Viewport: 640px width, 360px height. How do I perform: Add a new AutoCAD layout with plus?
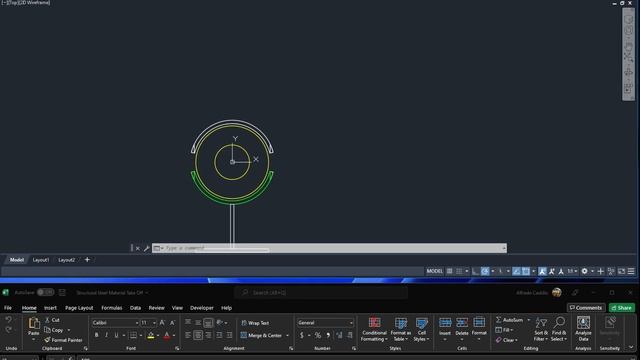[87, 260]
